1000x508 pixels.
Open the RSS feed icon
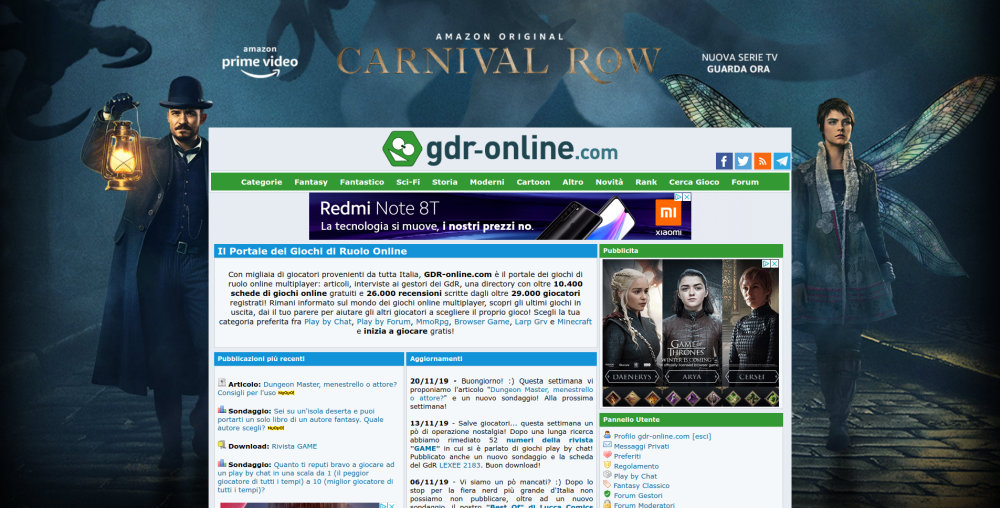(x=762, y=161)
